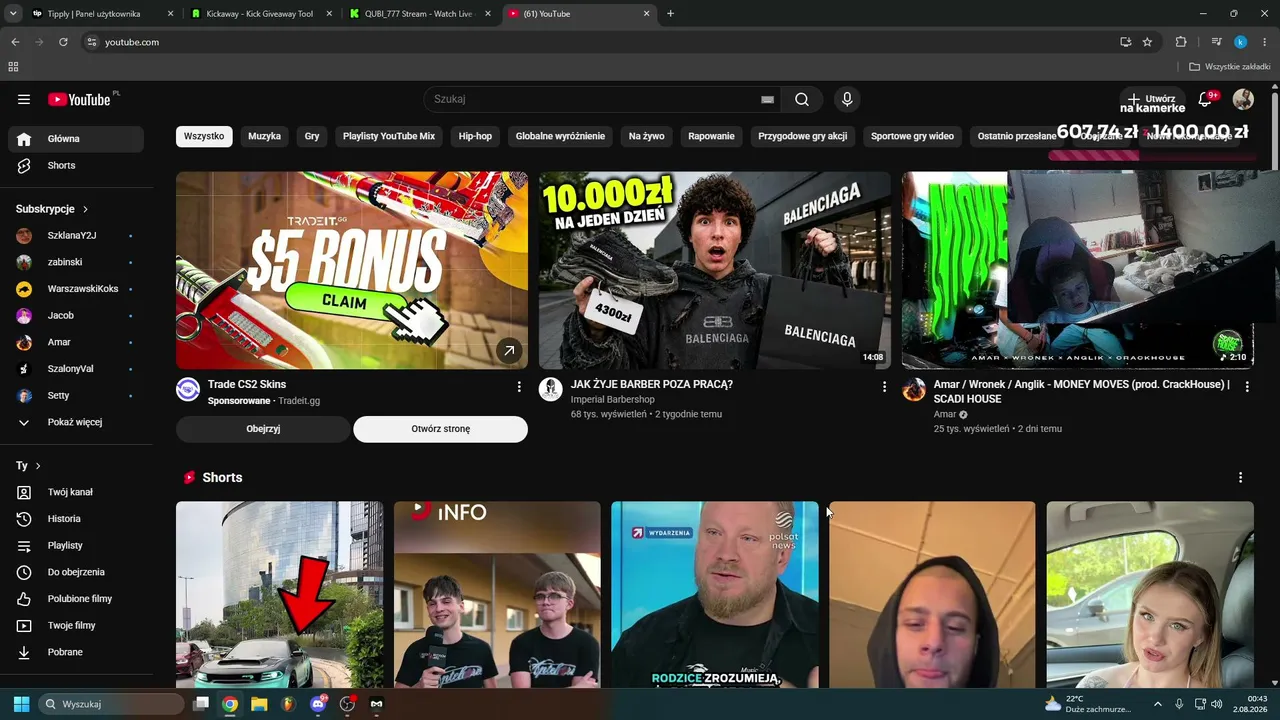Open Twój kanał in the sidebar
The image size is (1280, 720).
[76, 492]
